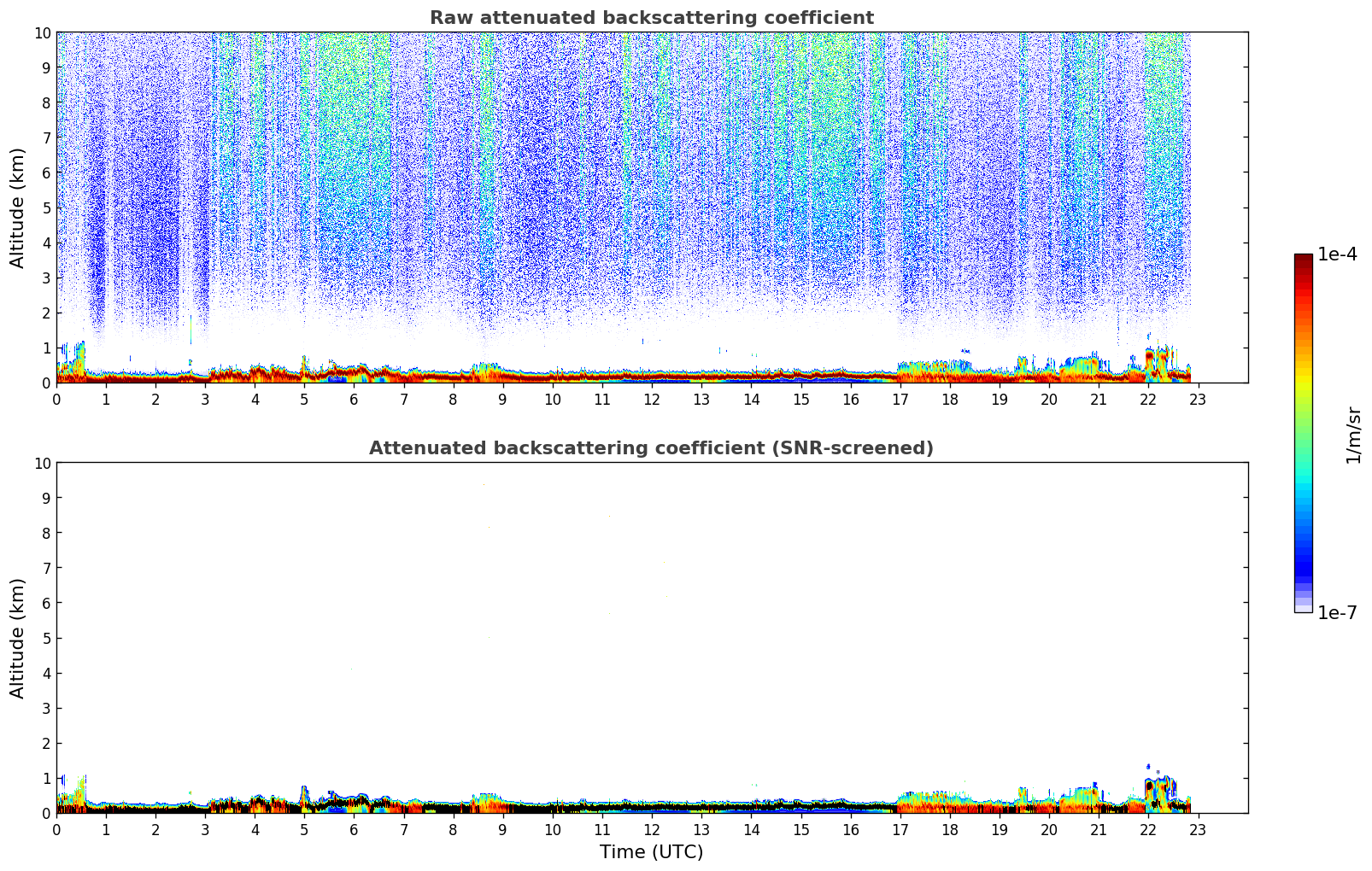
Task: Click the "Altitude (km)" label of the raw plot
Action: click(x=18, y=208)
